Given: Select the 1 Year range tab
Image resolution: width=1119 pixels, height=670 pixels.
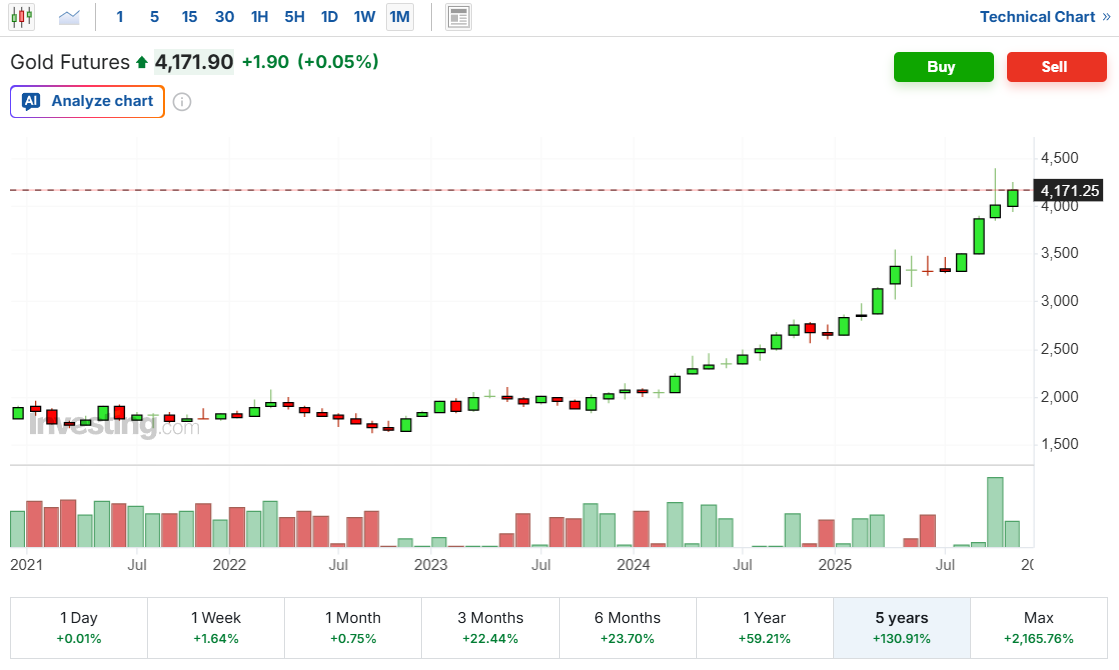Looking at the screenshot, I should [764, 628].
